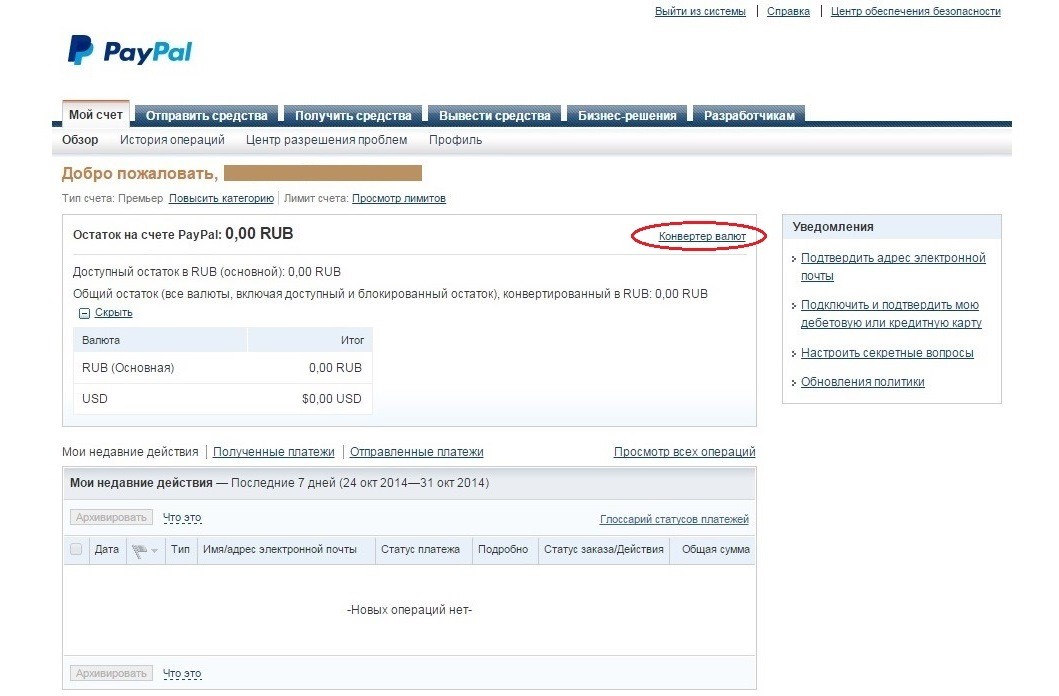The width and height of the screenshot is (1059, 696).
Task: Open the Справка link
Action: pyautogui.click(x=788, y=11)
